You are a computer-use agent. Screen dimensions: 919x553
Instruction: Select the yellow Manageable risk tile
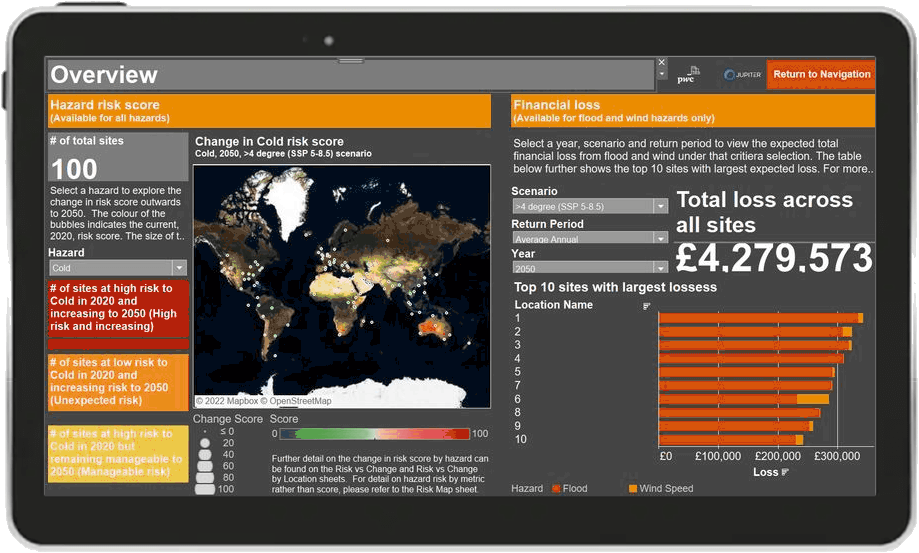pos(117,453)
